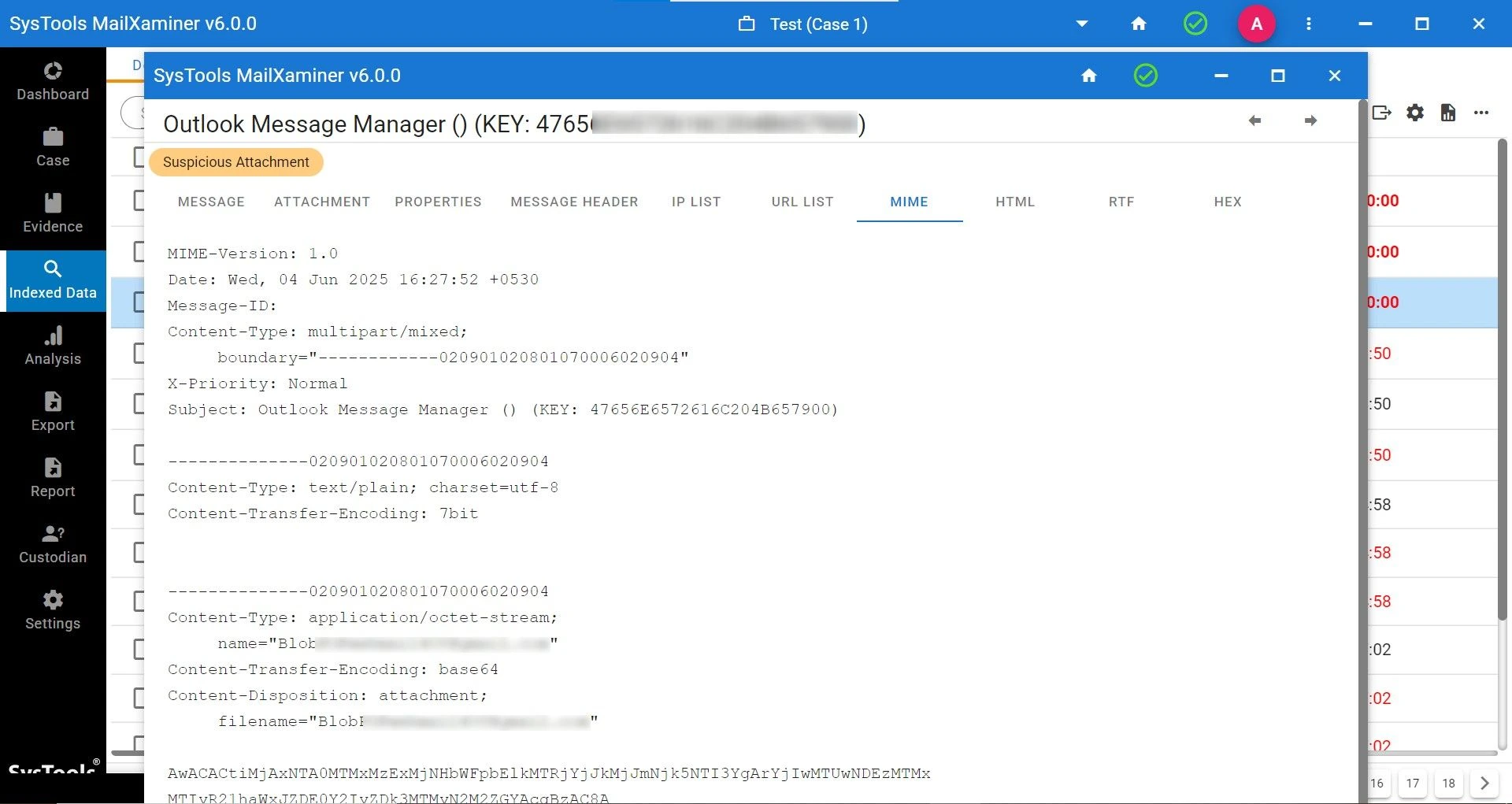The image size is (1512, 804).
Task: Tick the background checkbox level with the MIME boundary= line
Action: (139, 353)
